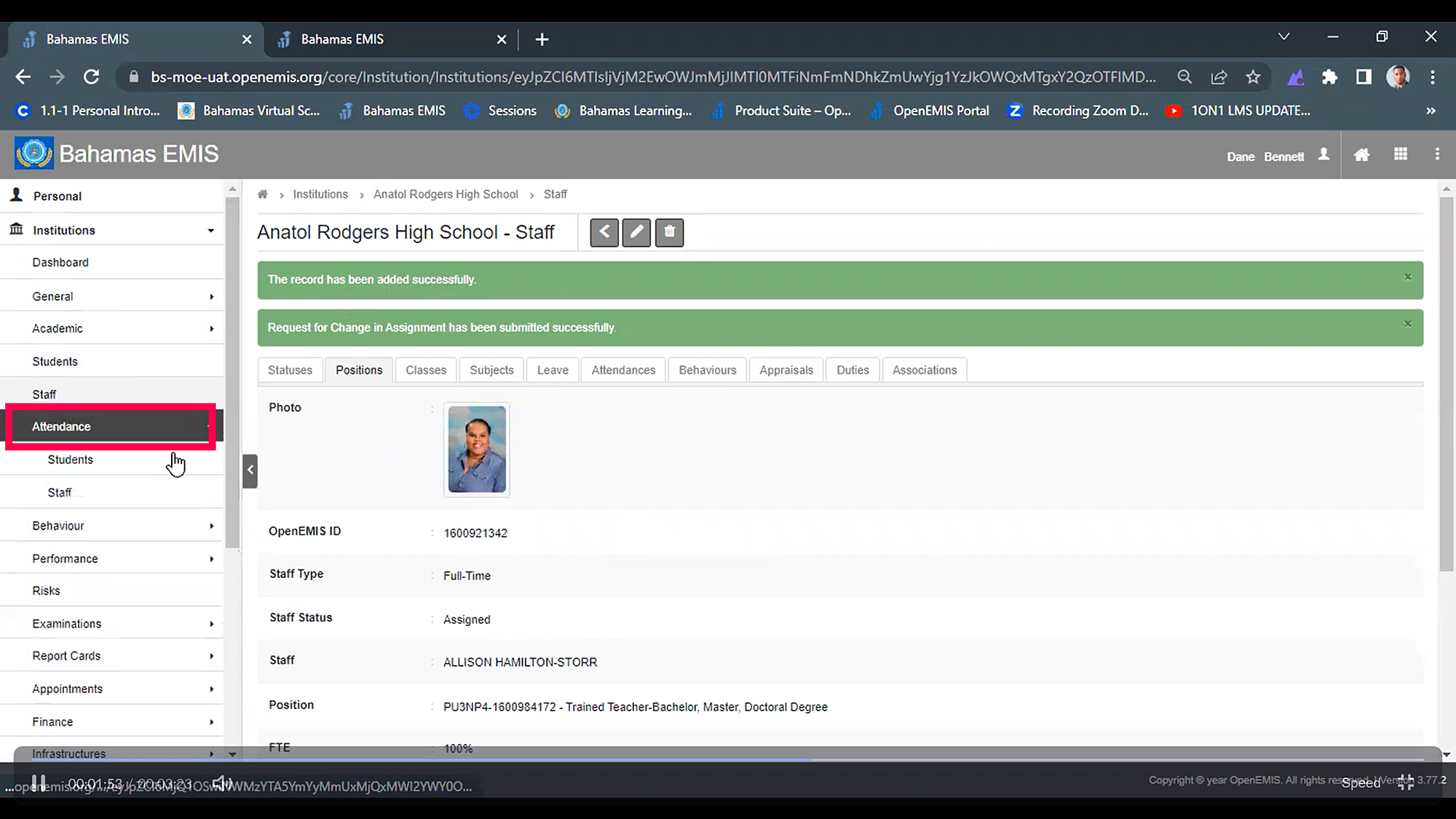Collapse the sidebar with arrow handle

pyautogui.click(x=250, y=470)
